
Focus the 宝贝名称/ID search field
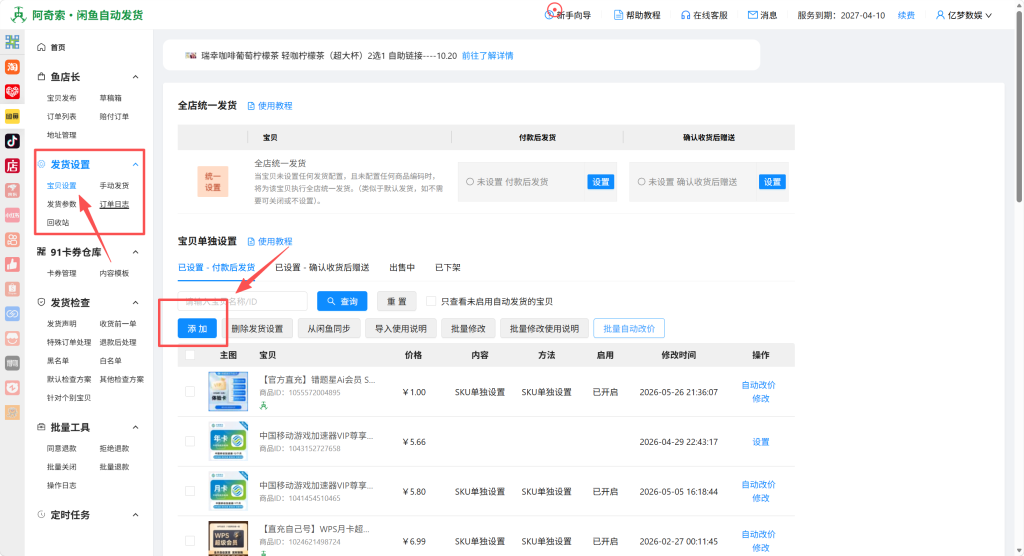(x=242, y=301)
